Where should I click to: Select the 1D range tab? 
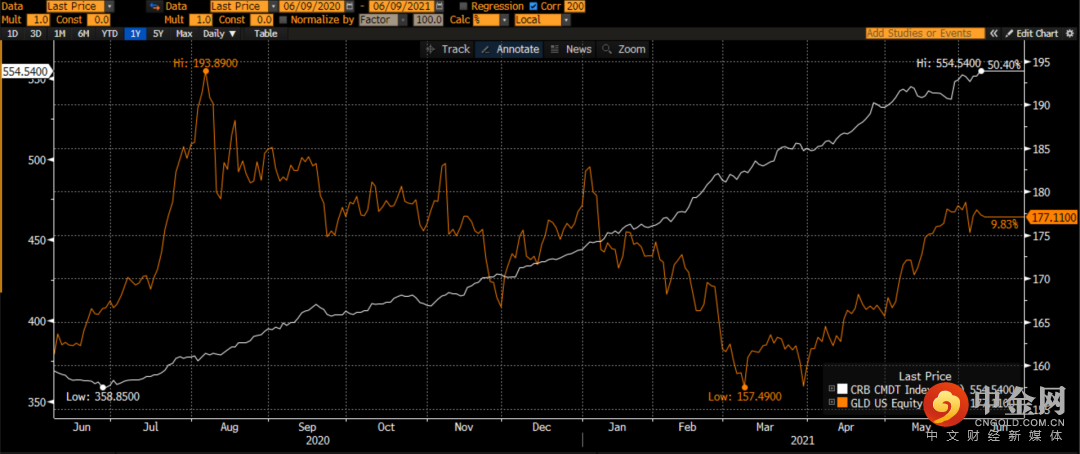[12, 33]
